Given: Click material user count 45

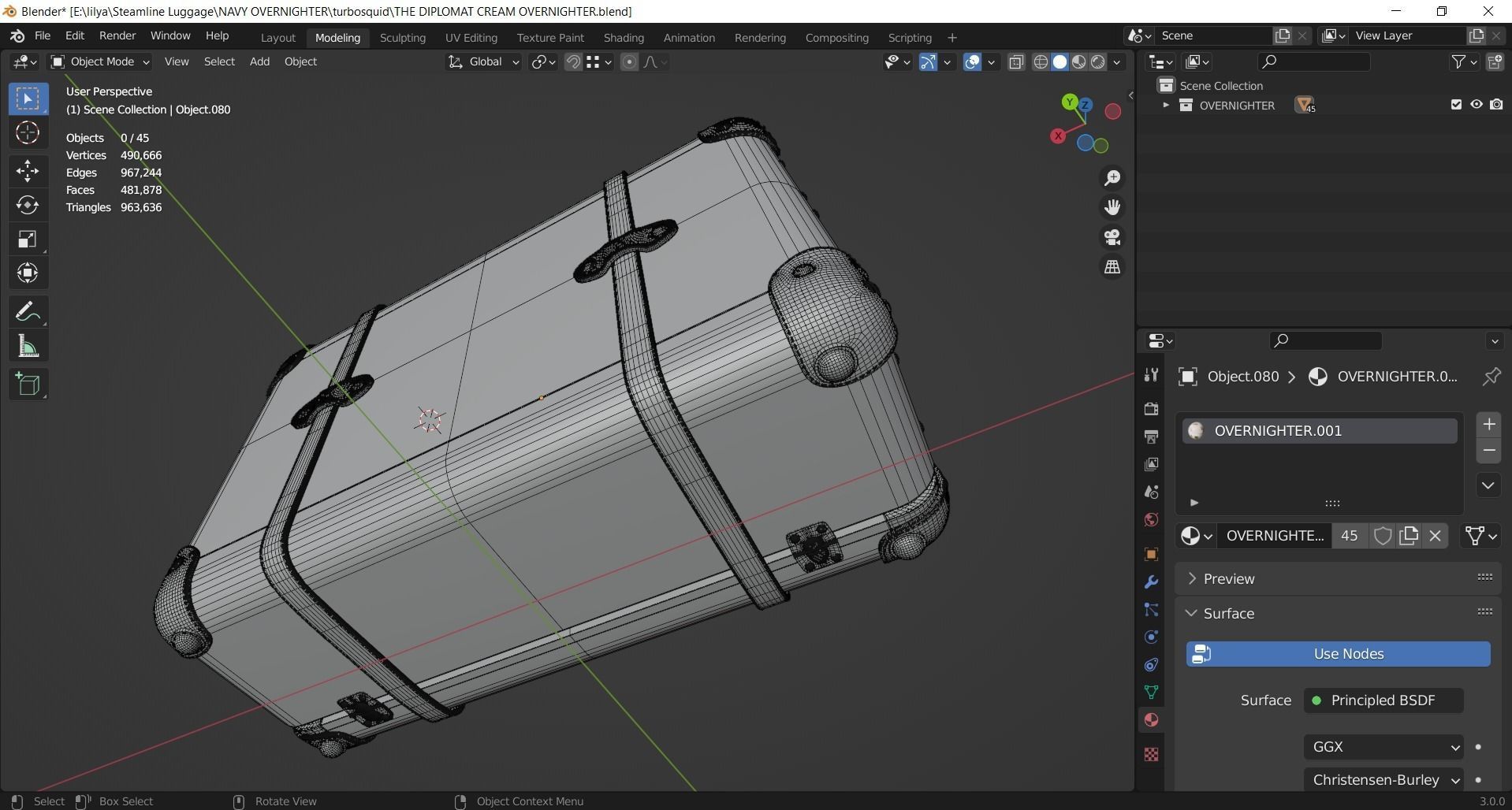Looking at the screenshot, I should (x=1349, y=536).
